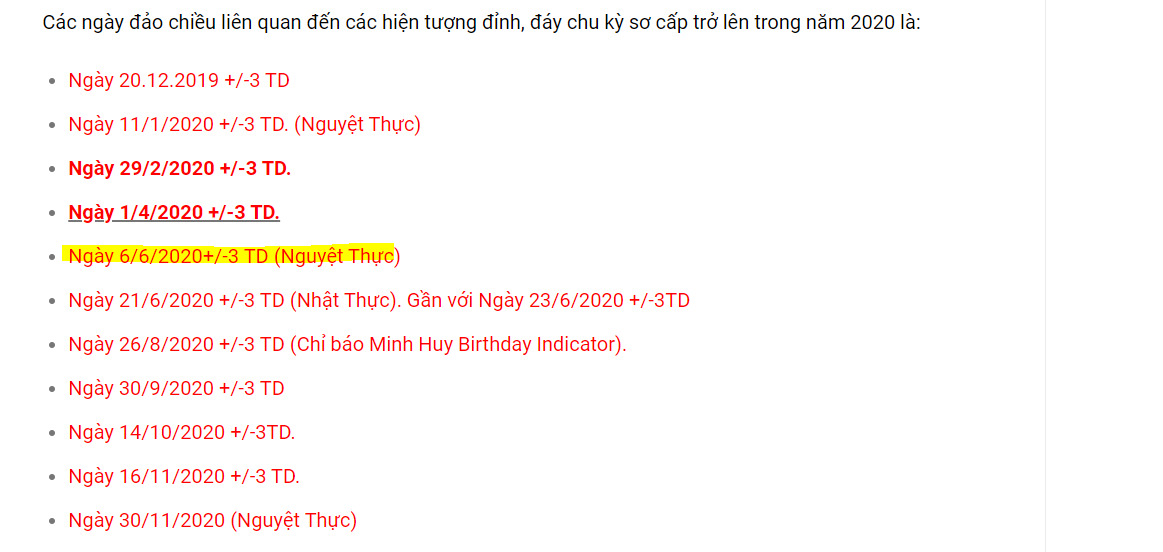Click the bullet before Ngày 30/11/2020

tap(51, 522)
